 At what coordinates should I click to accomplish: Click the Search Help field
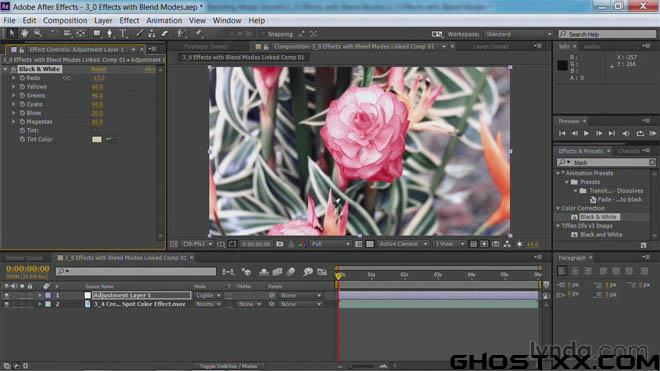point(607,34)
